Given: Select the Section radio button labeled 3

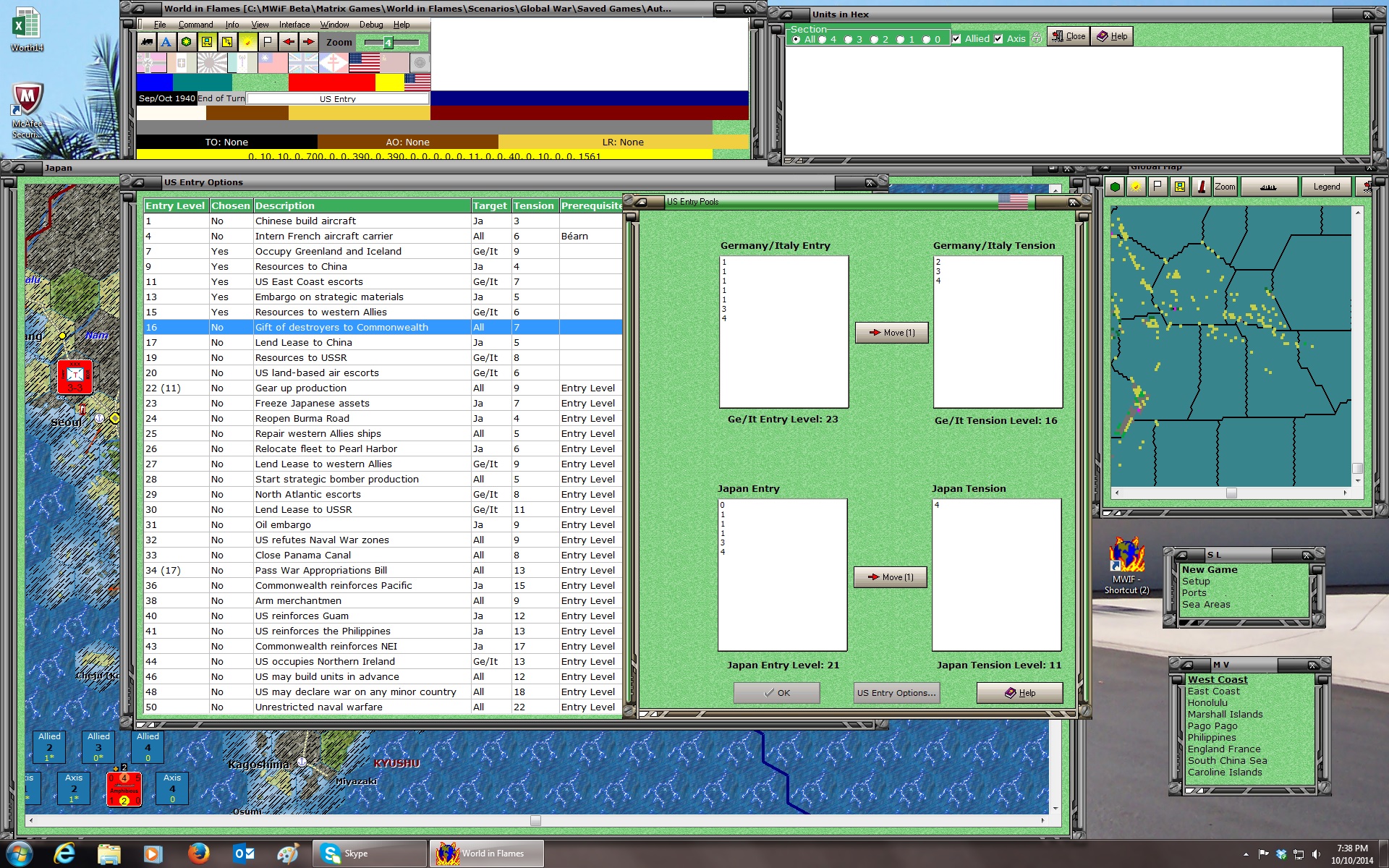Looking at the screenshot, I should [848, 38].
